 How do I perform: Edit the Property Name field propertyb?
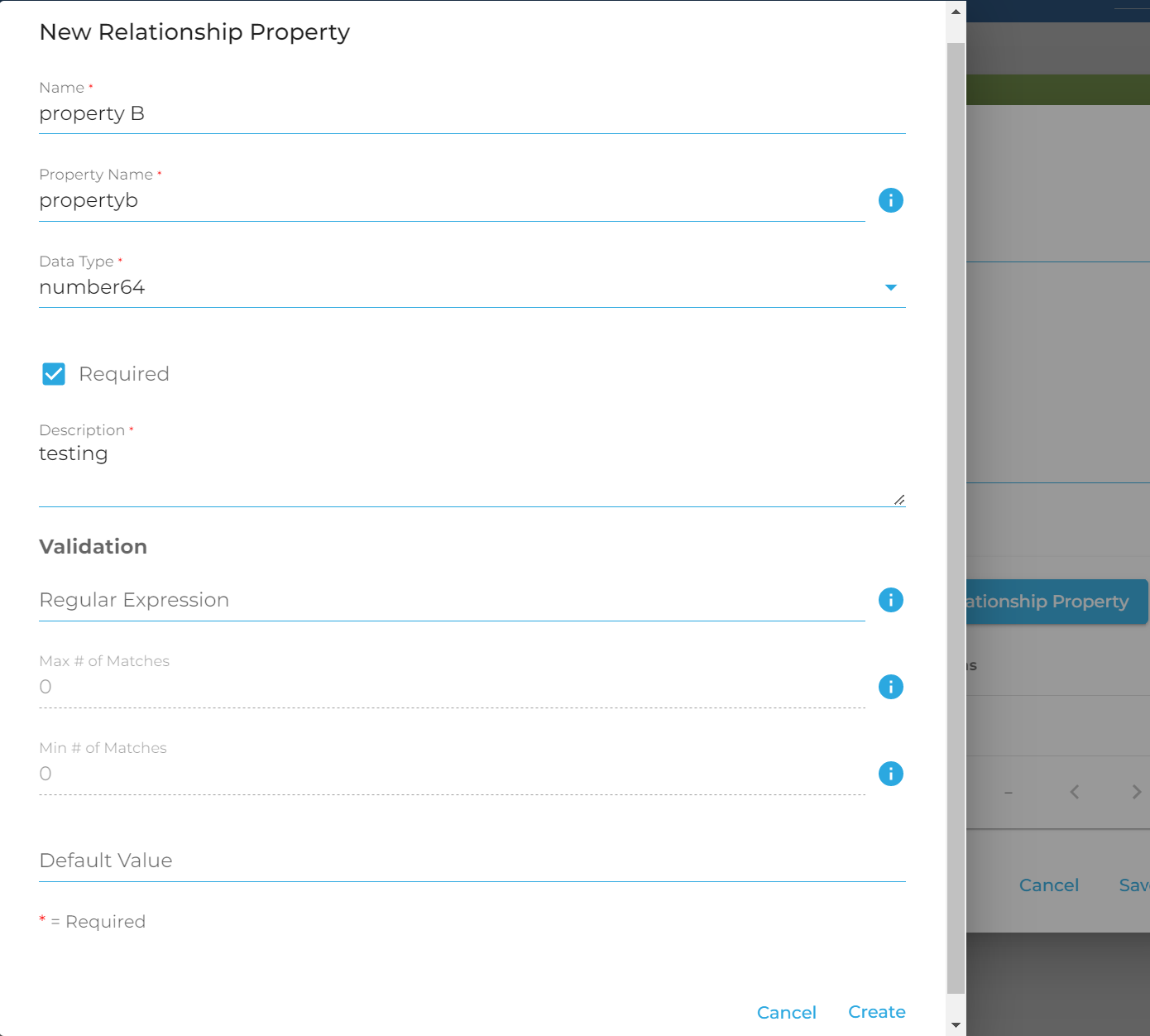point(451,201)
